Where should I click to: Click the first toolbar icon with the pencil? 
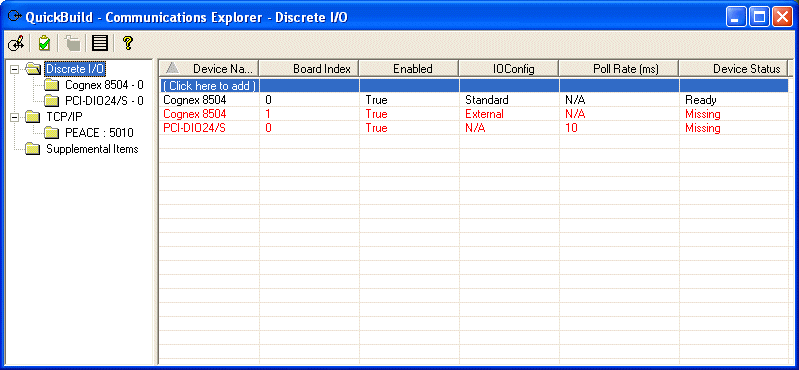(x=16, y=43)
